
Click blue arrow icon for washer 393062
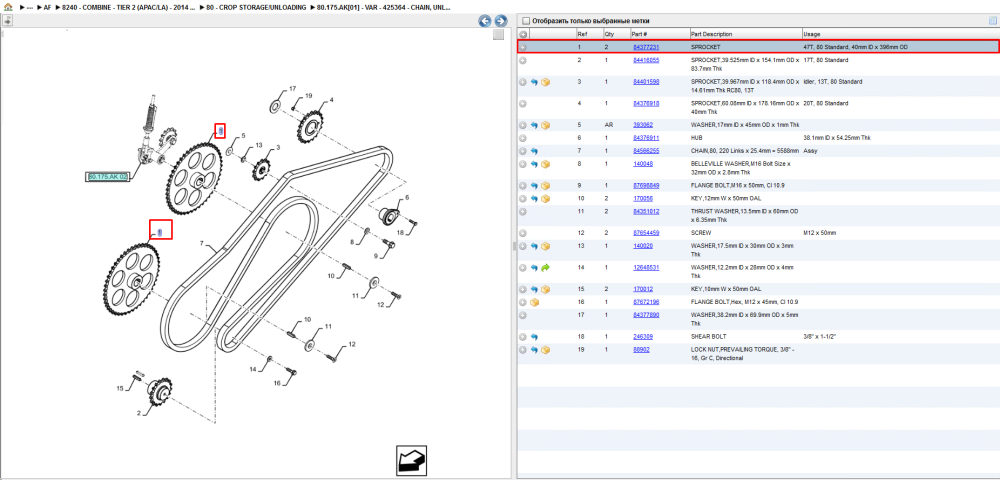click(534, 125)
